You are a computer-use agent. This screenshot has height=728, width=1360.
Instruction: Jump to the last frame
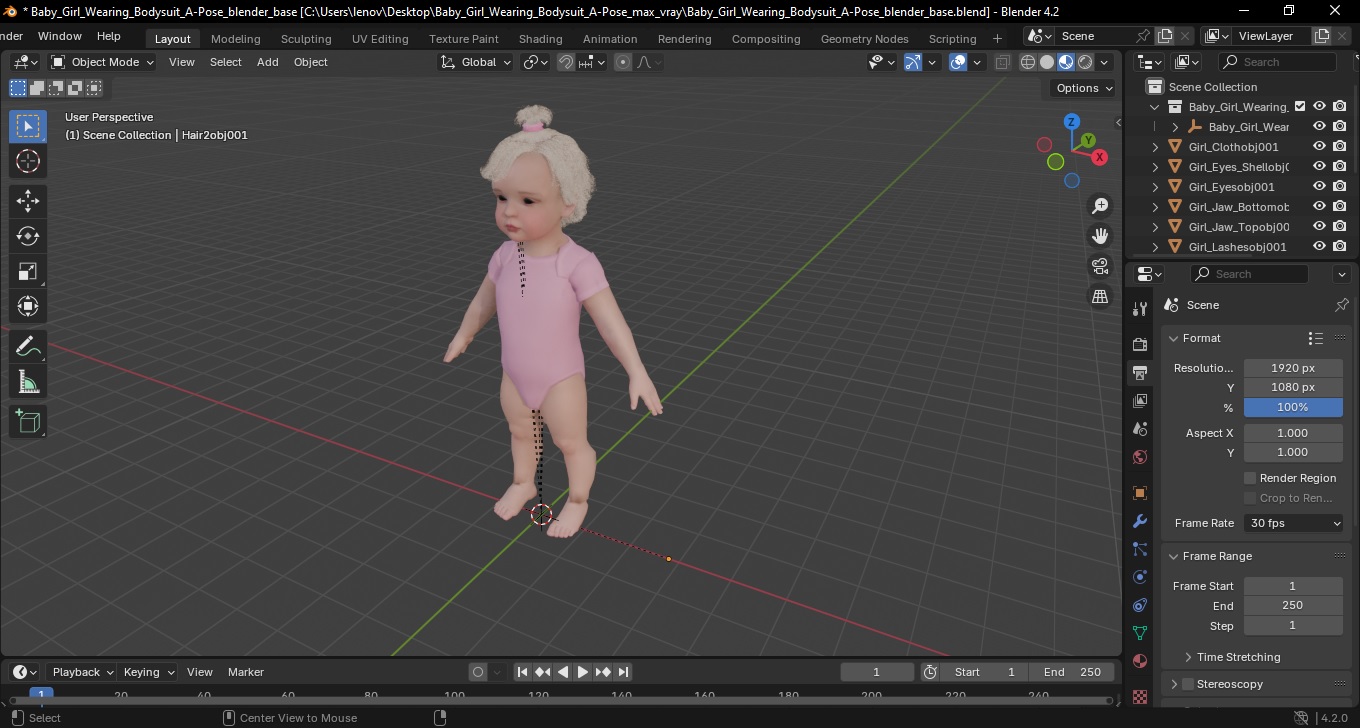click(x=624, y=672)
